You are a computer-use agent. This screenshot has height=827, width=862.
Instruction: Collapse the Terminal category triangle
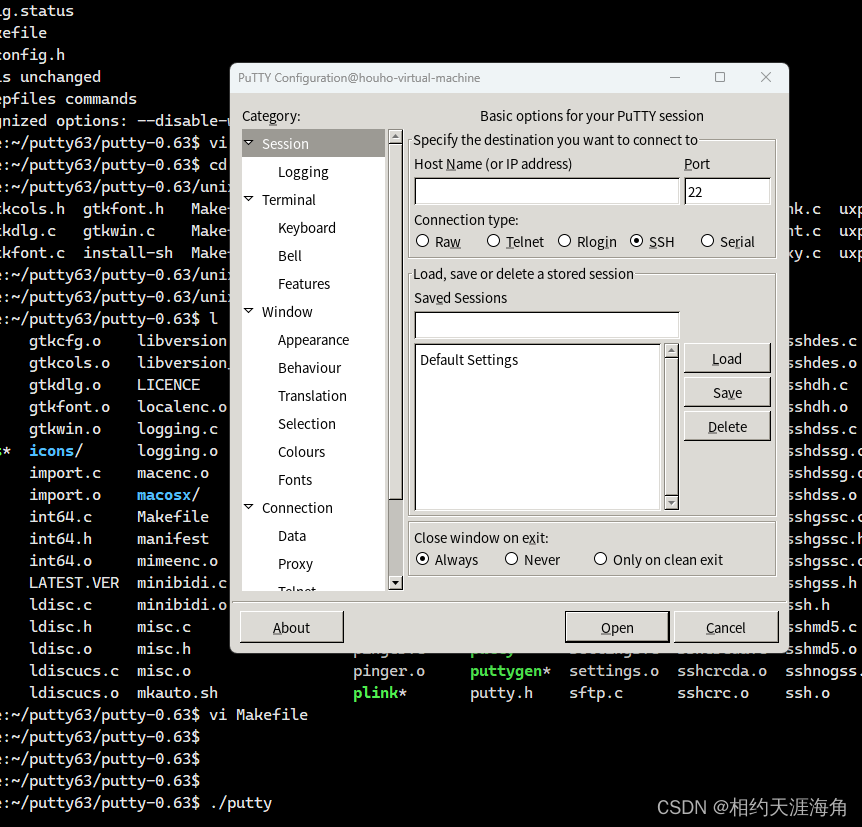(x=249, y=199)
